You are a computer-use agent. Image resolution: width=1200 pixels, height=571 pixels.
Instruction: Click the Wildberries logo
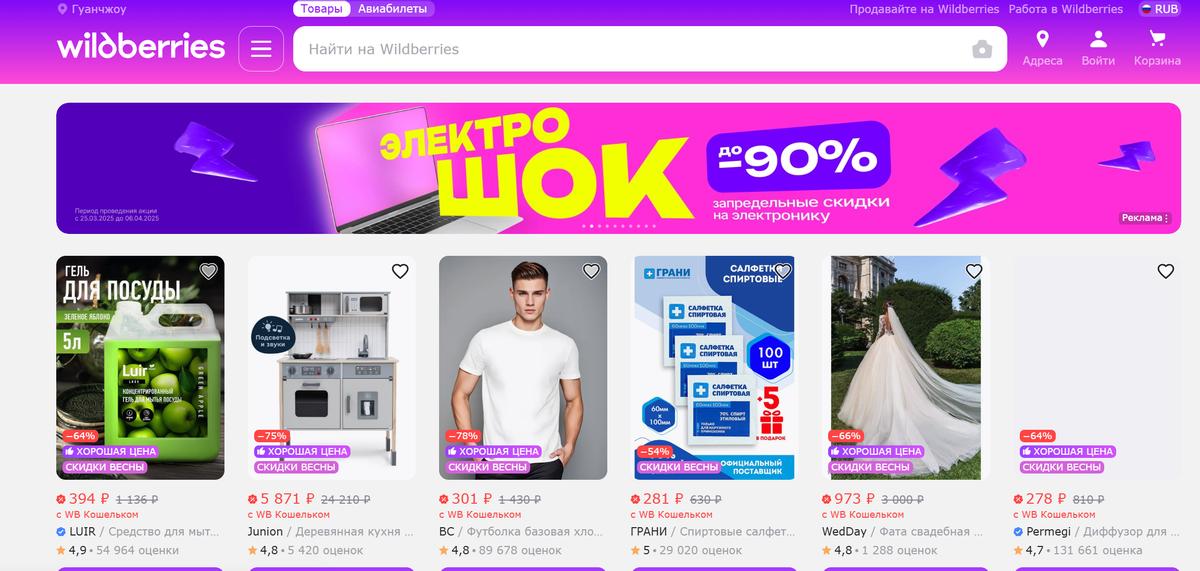pyautogui.click(x=141, y=48)
